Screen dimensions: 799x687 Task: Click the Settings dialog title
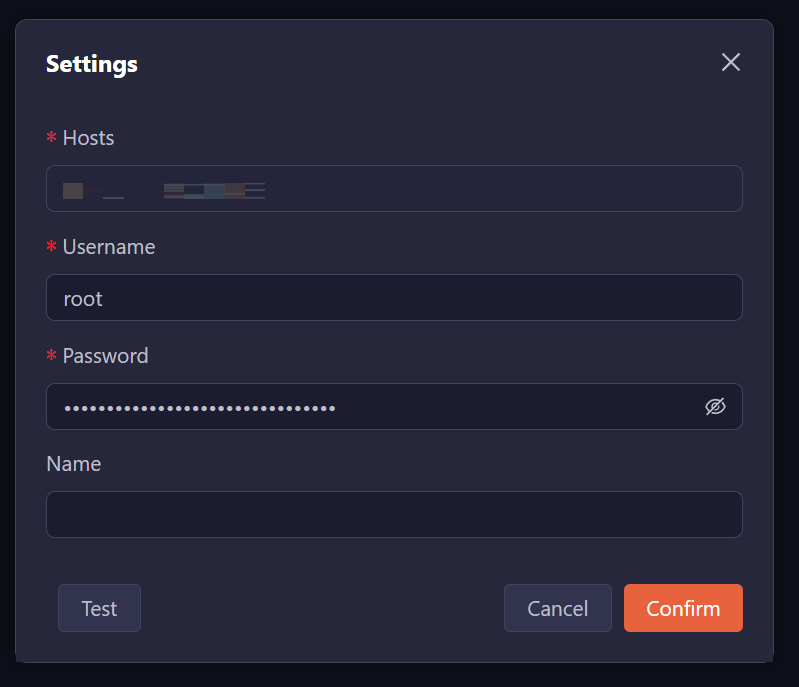tap(92, 64)
